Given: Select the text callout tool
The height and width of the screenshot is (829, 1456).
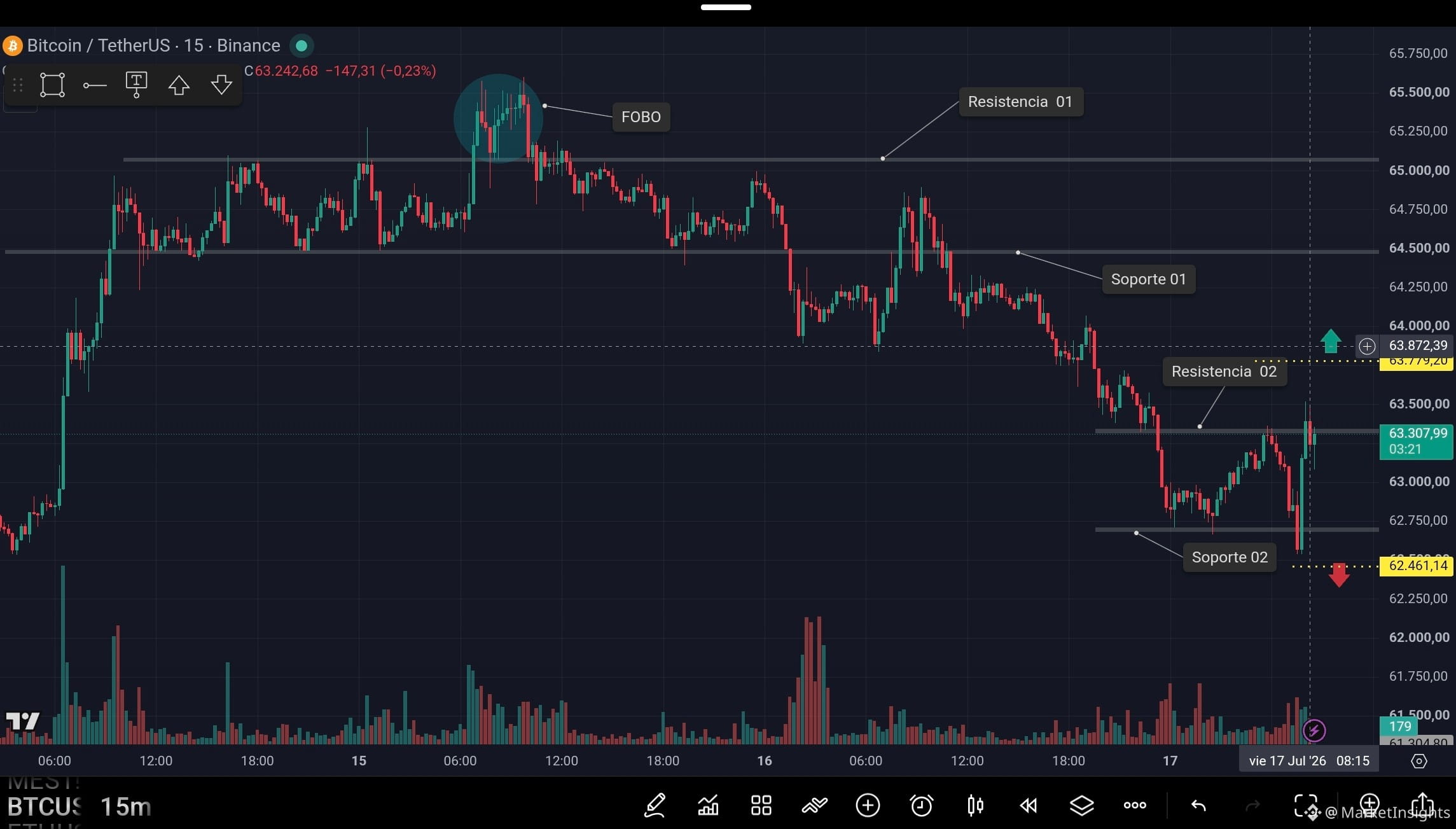Looking at the screenshot, I should click(136, 85).
